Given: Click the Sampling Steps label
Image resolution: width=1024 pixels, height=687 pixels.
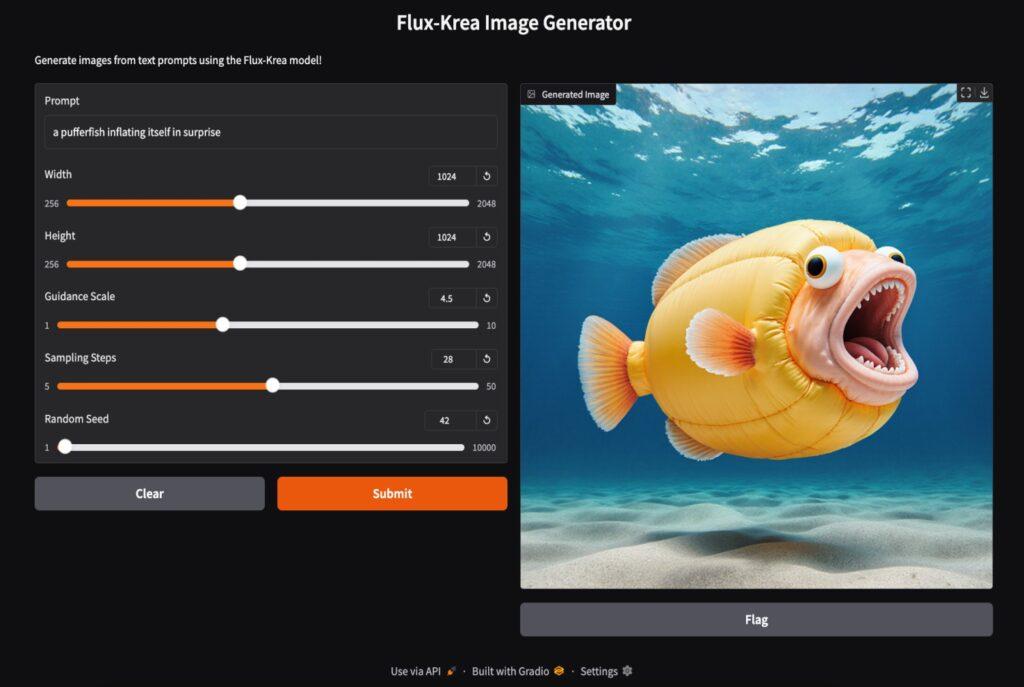Looking at the screenshot, I should coord(80,358).
